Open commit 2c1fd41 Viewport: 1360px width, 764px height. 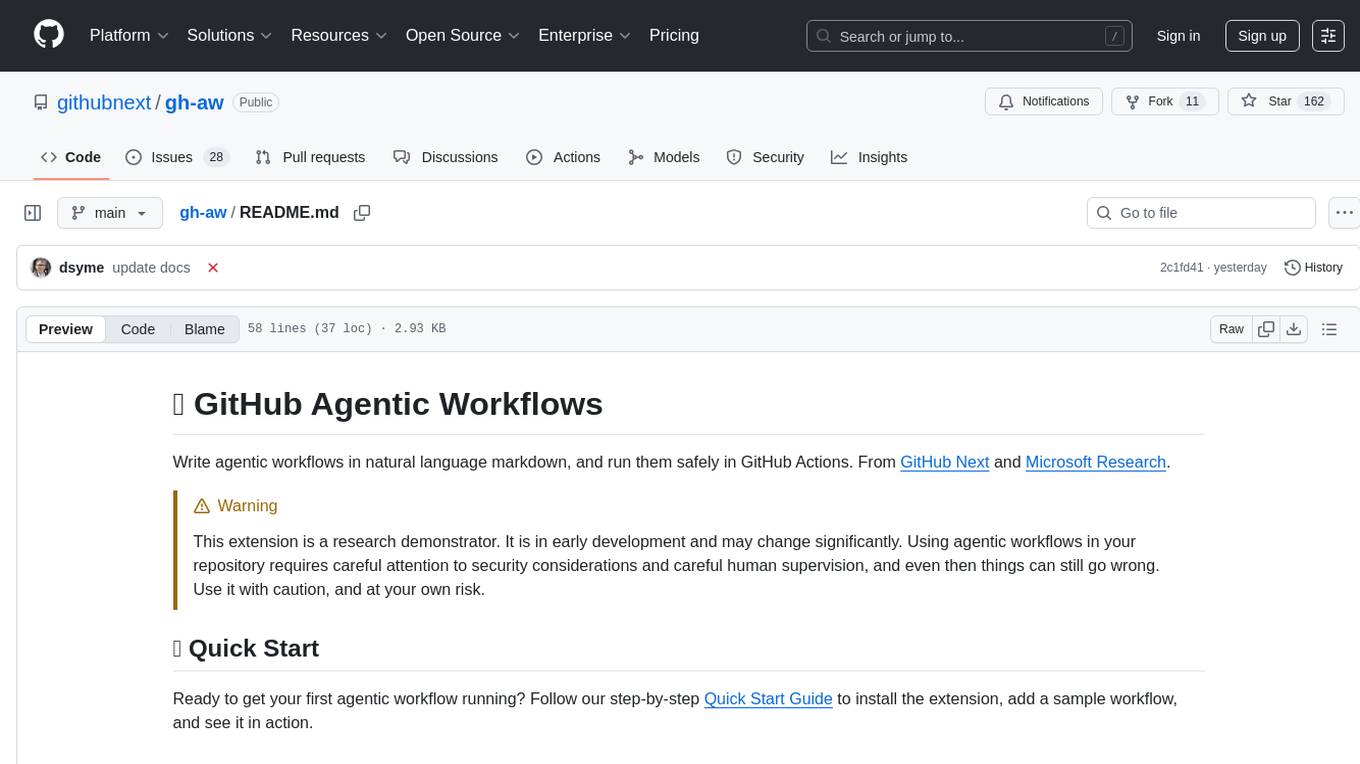pyautogui.click(x=1182, y=268)
